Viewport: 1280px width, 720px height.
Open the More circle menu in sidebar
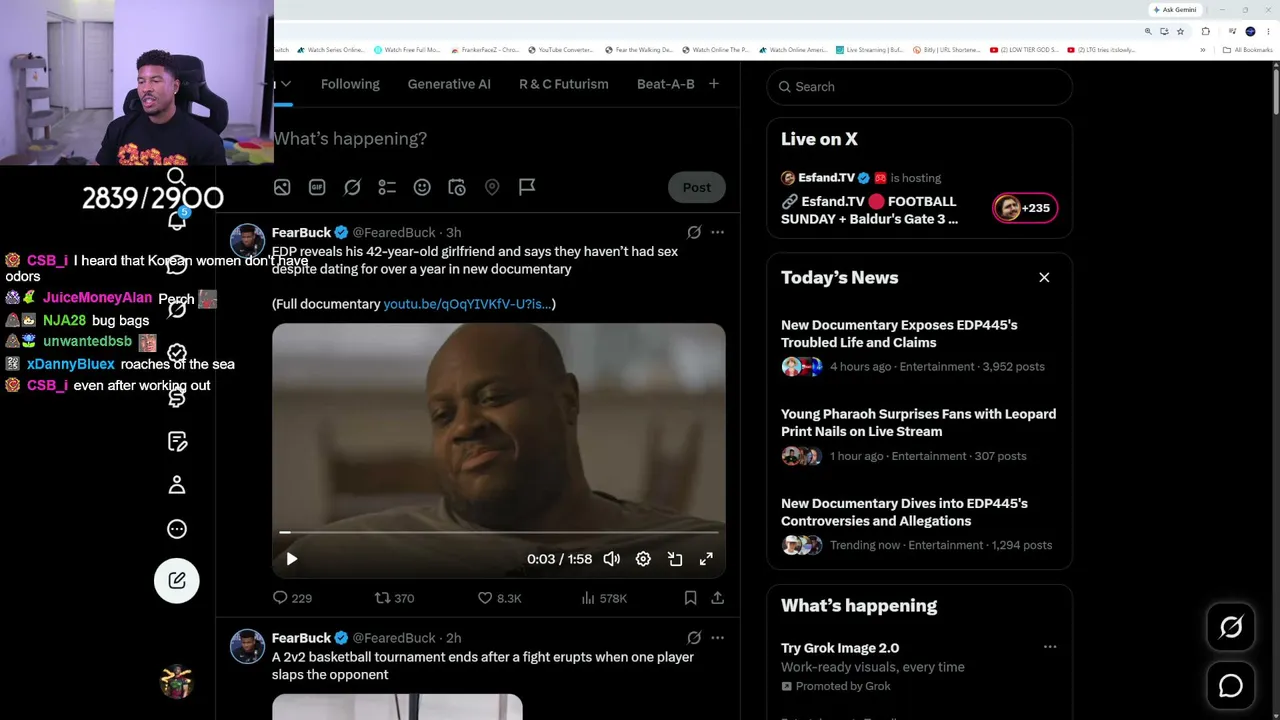[x=177, y=529]
